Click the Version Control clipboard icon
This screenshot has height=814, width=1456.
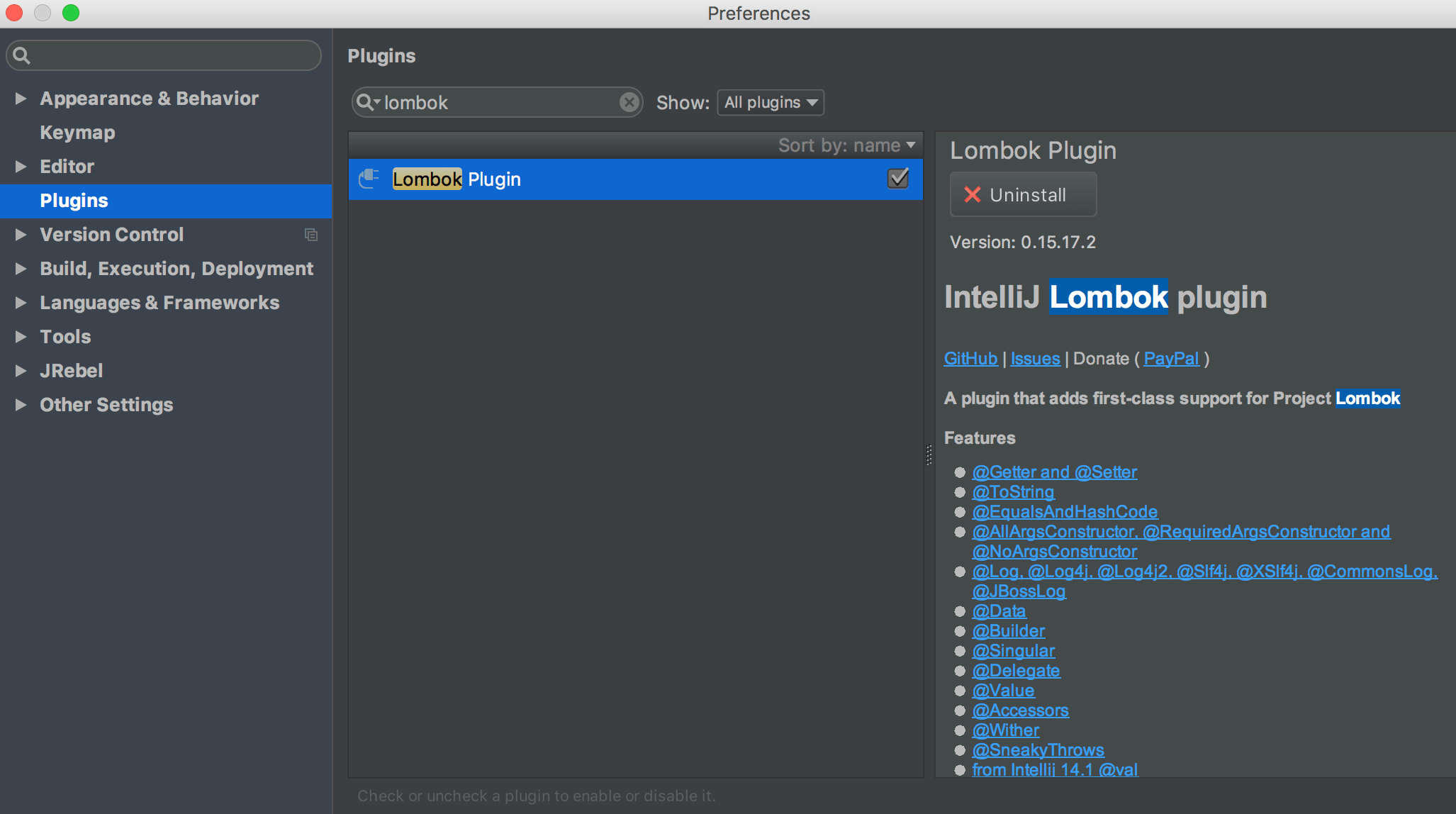pyautogui.click(x=310, y=234)
